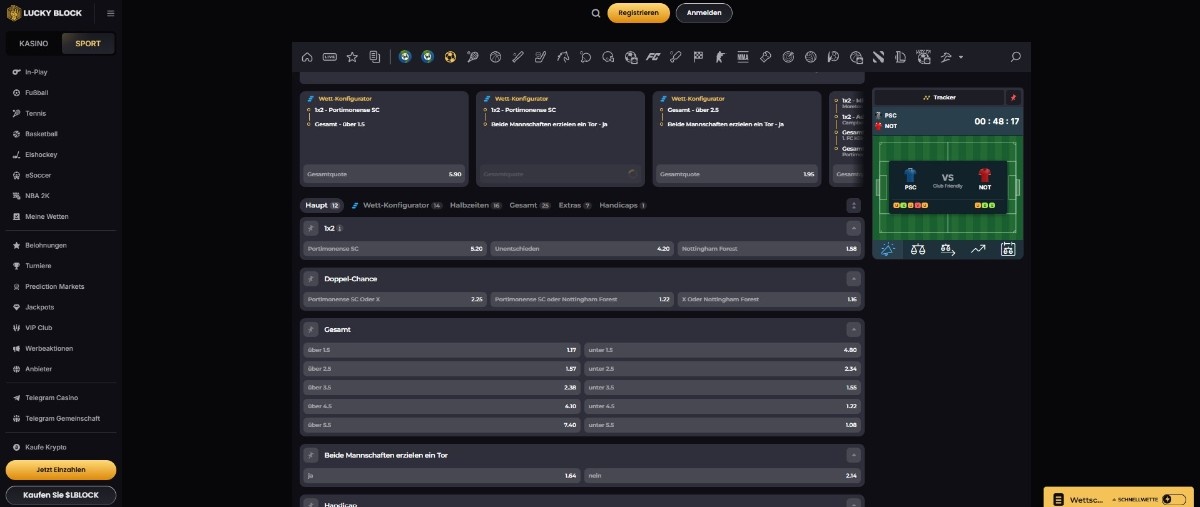The height and width of the screenshot is (507, 1200).
Task: Select the Gesamt market tab
Action: pyautogui.click(x=530, y=205)
